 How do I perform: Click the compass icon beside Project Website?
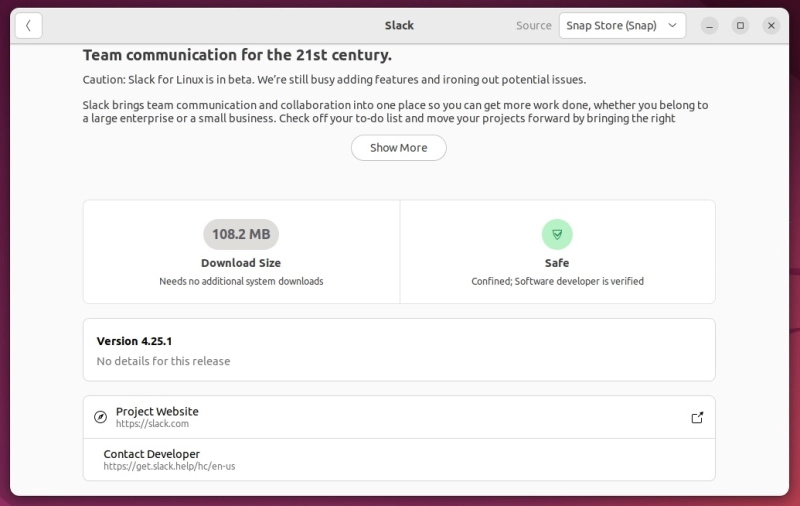pos(101,417)
